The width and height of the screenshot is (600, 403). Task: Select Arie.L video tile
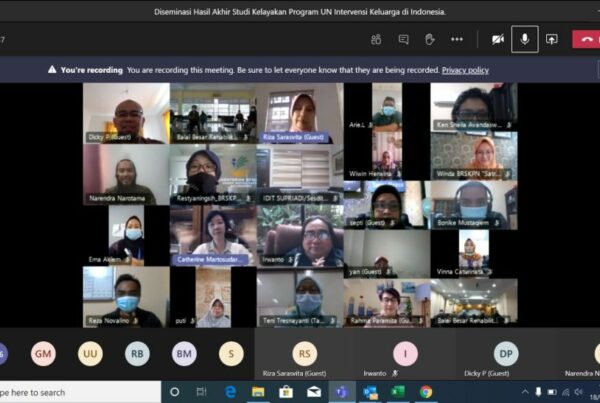point(387,107)
